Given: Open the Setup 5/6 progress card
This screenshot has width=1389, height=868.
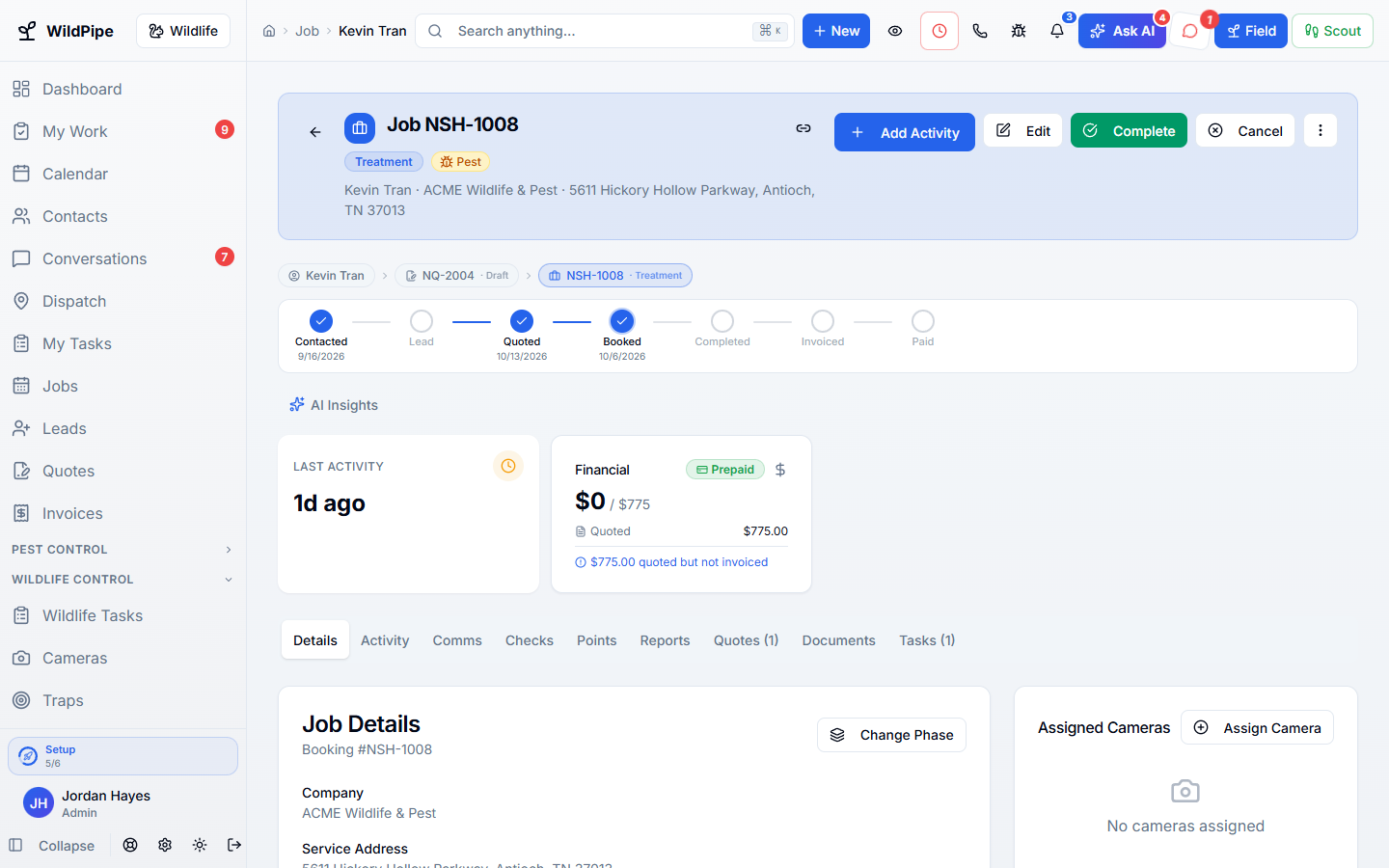Looking at the screenshot, I should pos(123,756).
